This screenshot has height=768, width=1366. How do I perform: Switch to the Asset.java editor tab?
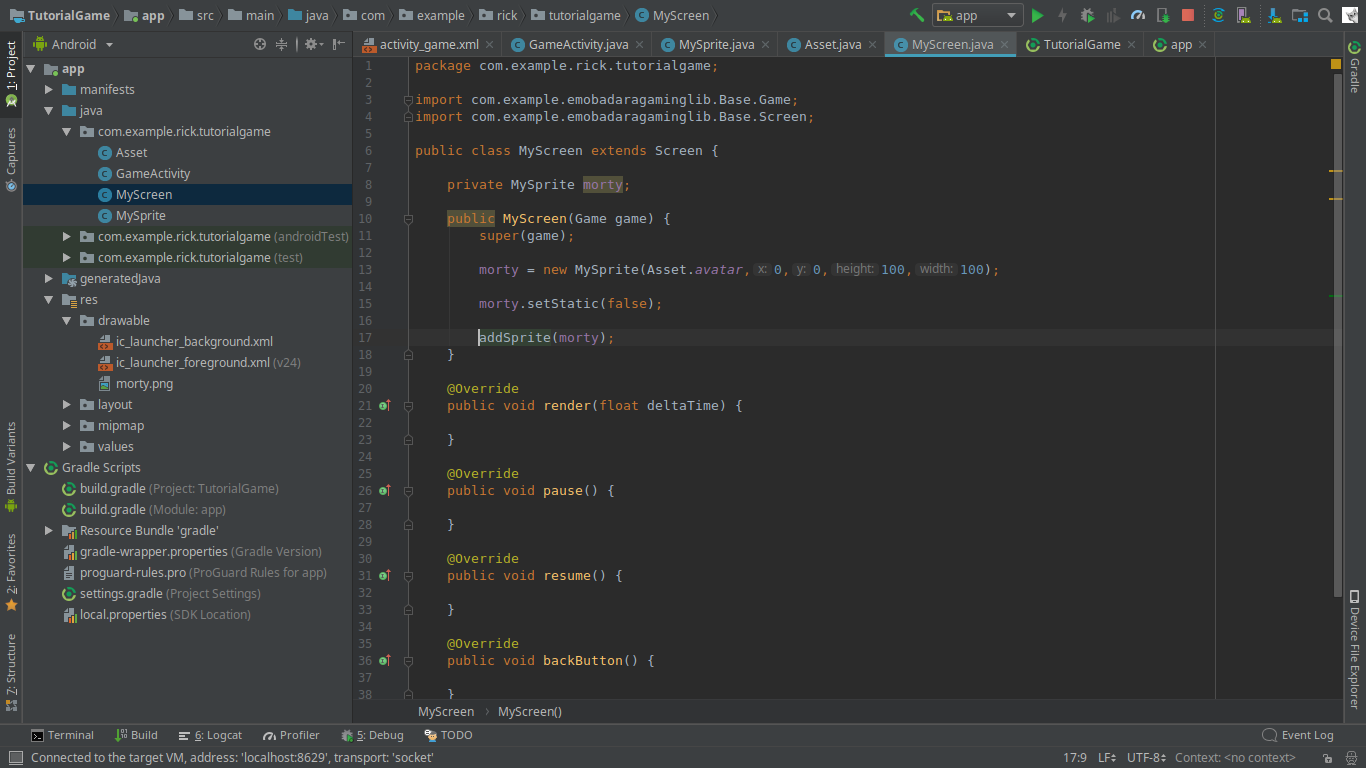click(832, 44)
